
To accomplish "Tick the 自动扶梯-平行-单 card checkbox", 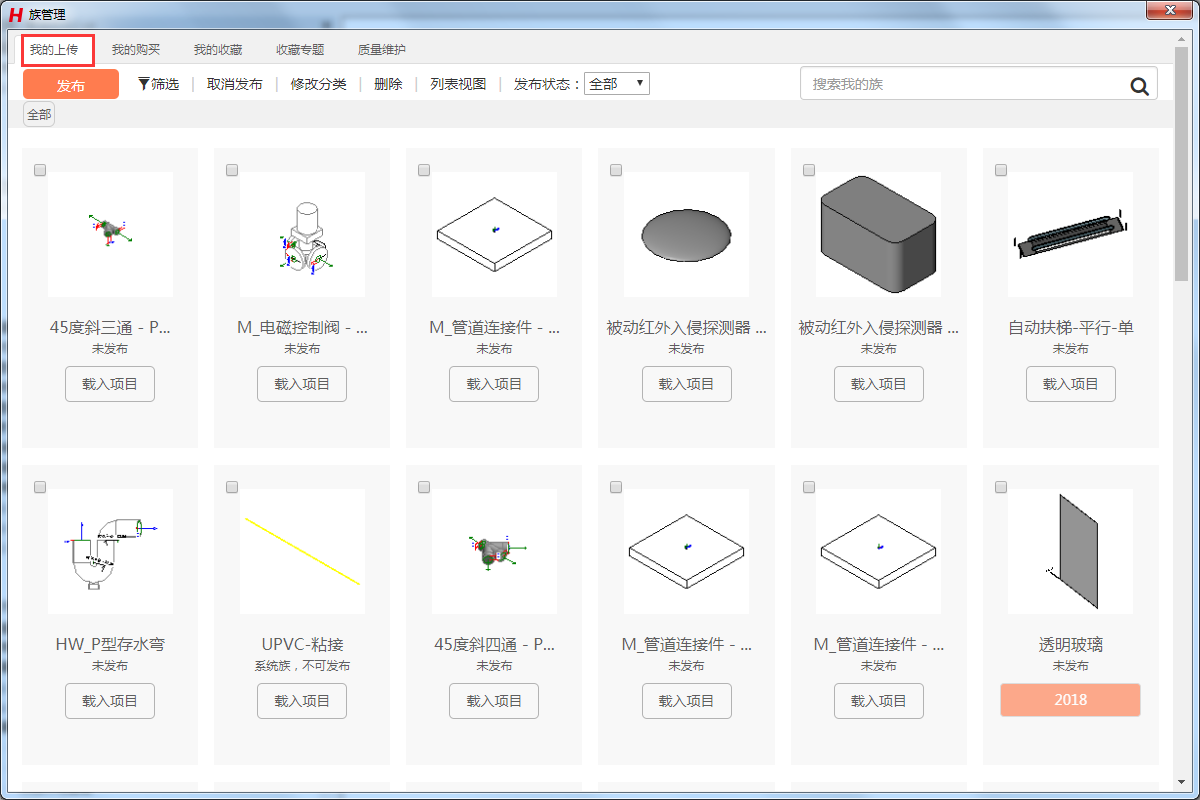I will [x=1000, y=170].
